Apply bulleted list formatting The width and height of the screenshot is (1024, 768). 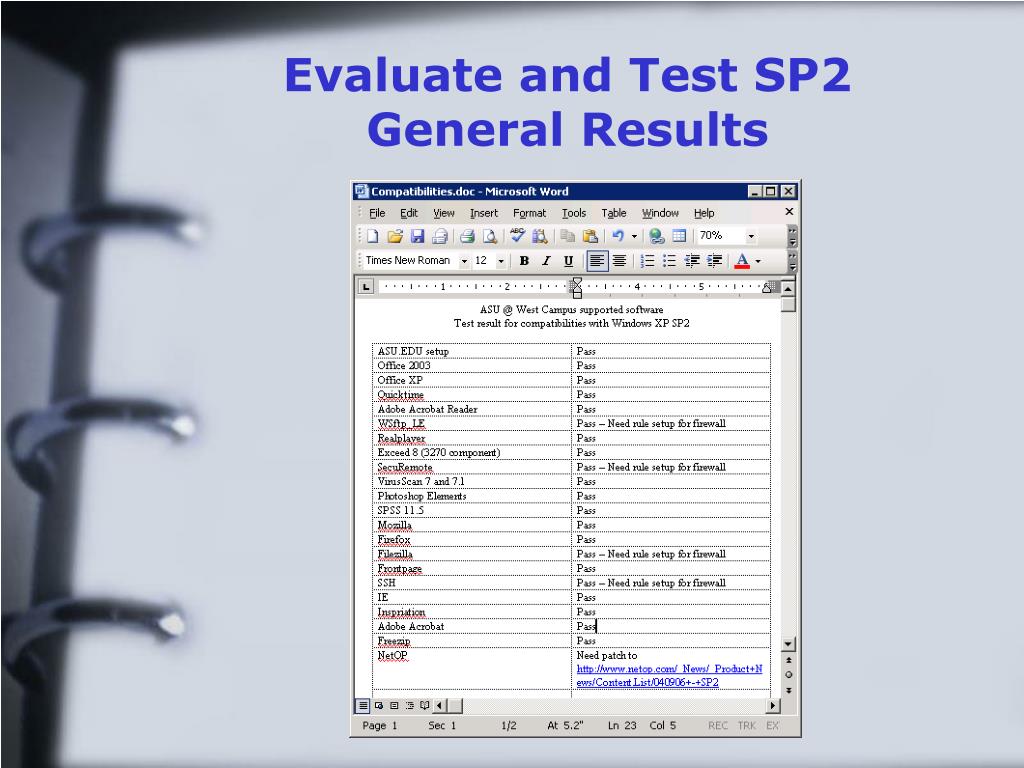[x=669, y=261]
